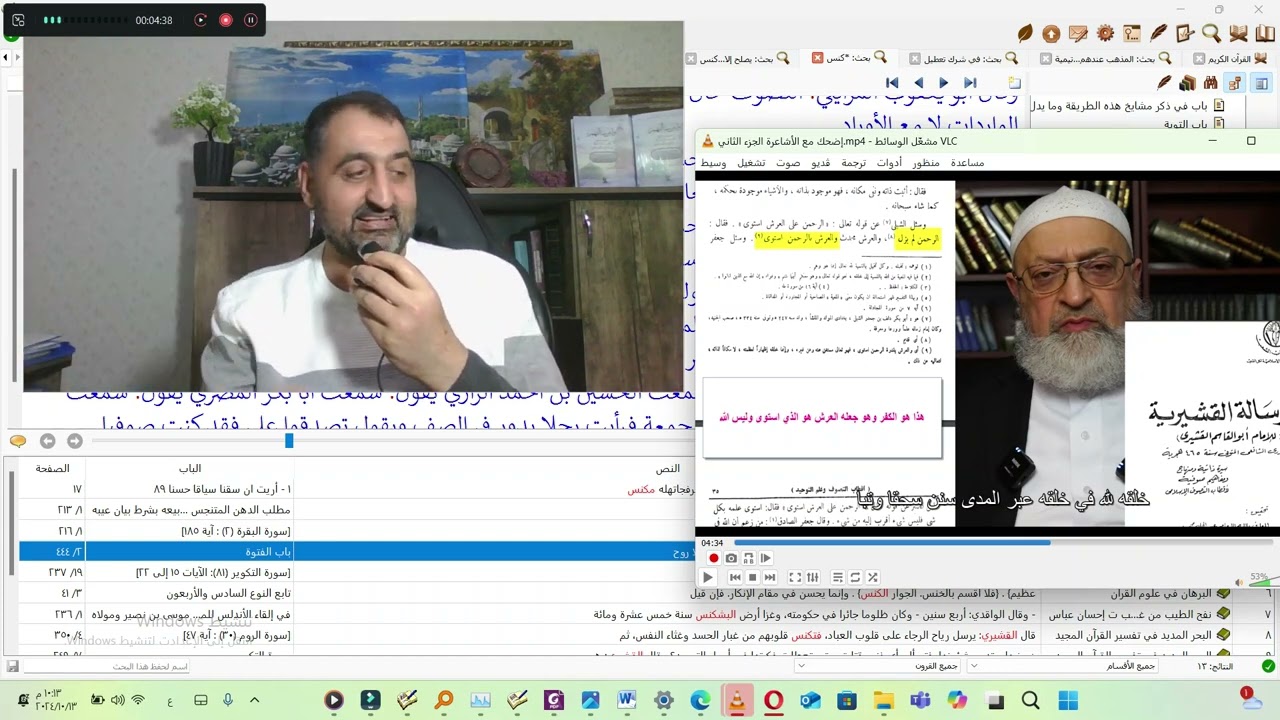Viewport: 1280px width, 720px height.
Task: Click the small feather pen icon in book toolbar
Action: 1164,83
